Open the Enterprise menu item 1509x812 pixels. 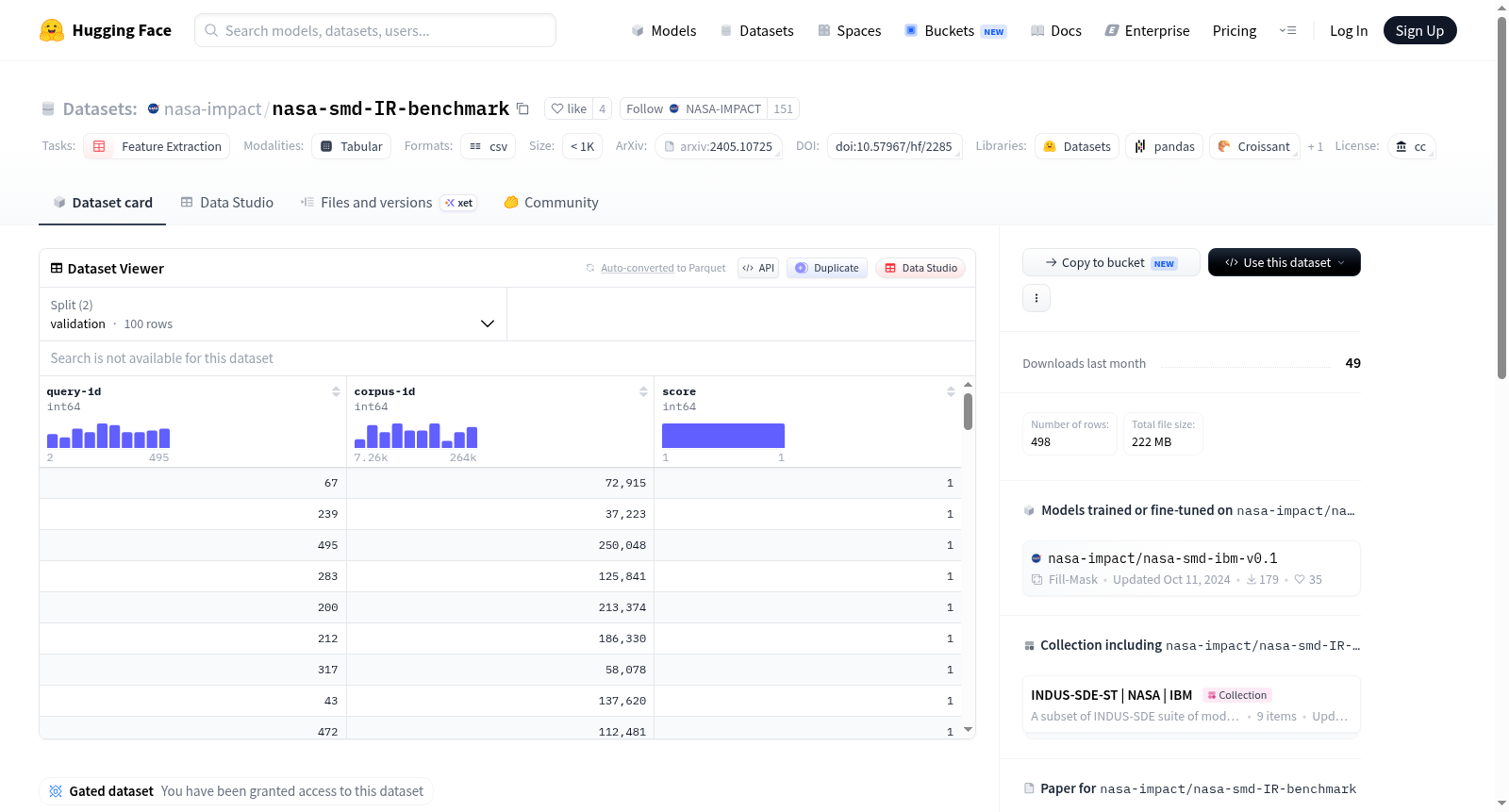pyautogui.click(x=1148, y=30)
